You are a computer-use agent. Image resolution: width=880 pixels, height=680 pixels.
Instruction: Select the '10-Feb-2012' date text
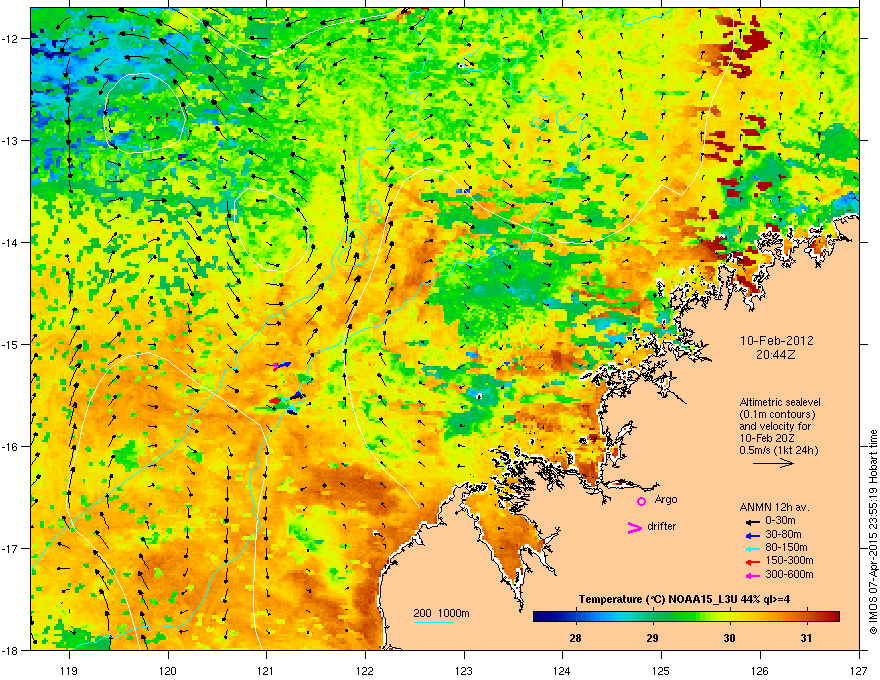(x=776, y=341)
